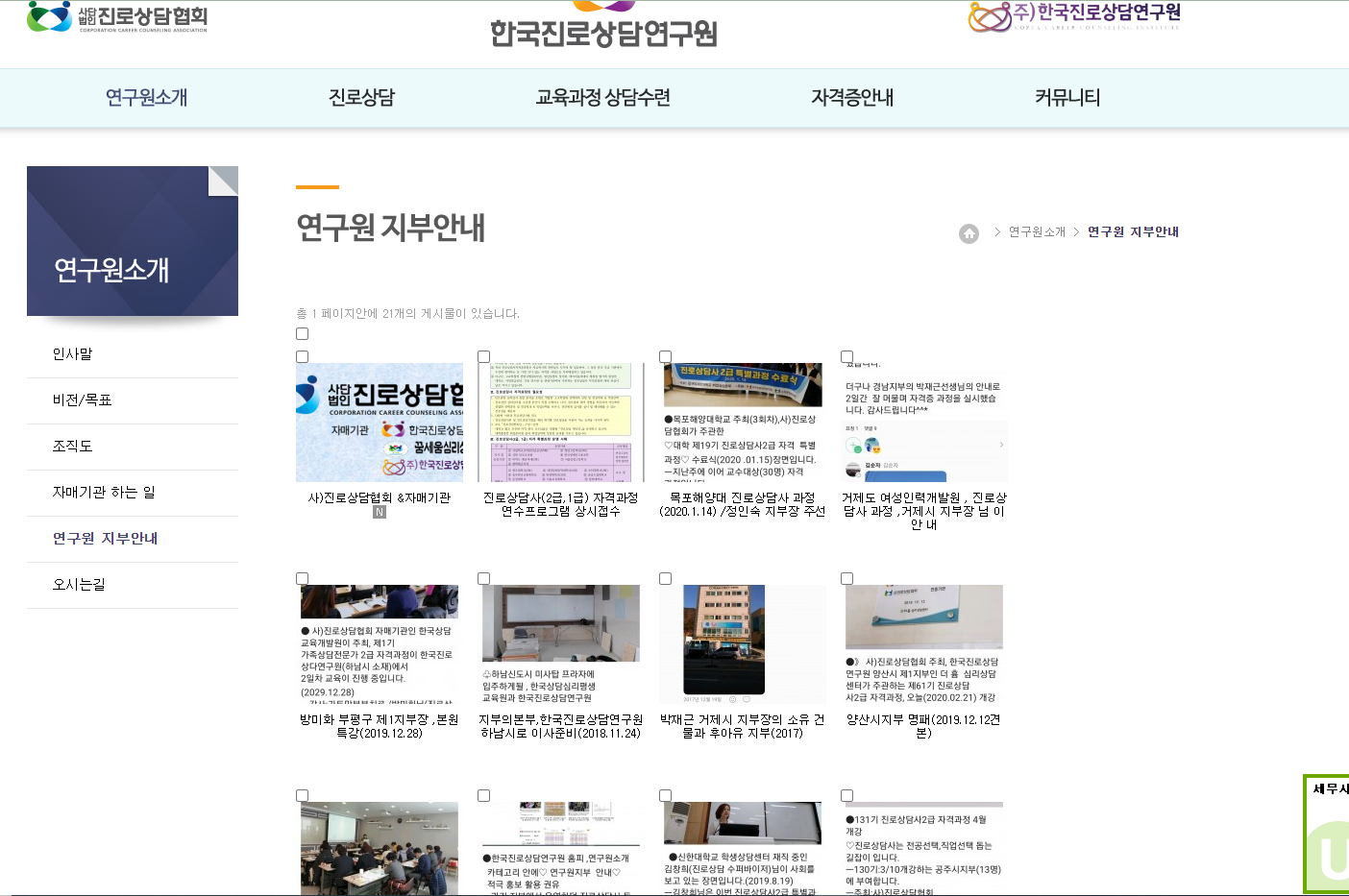Check the 연구원 홈피 연구원소개 post checkbox
Screen dimensions: 1349x896
coord(483,796)
